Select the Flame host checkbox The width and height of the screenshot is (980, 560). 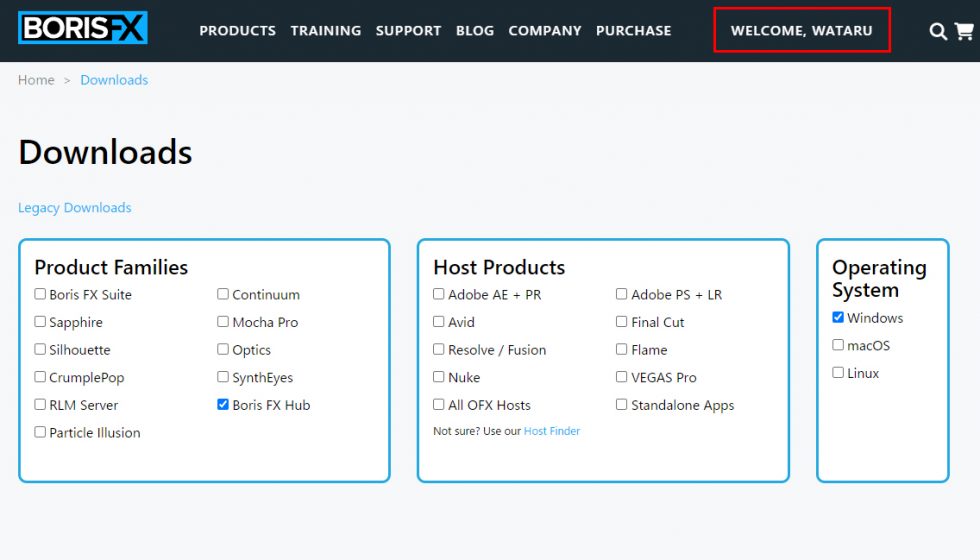pyautogui.click(x=622, y=349)
